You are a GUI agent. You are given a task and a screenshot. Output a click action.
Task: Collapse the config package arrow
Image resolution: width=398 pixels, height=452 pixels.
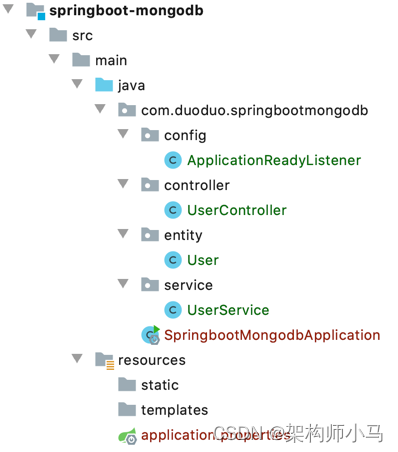(x=123, y=134)
